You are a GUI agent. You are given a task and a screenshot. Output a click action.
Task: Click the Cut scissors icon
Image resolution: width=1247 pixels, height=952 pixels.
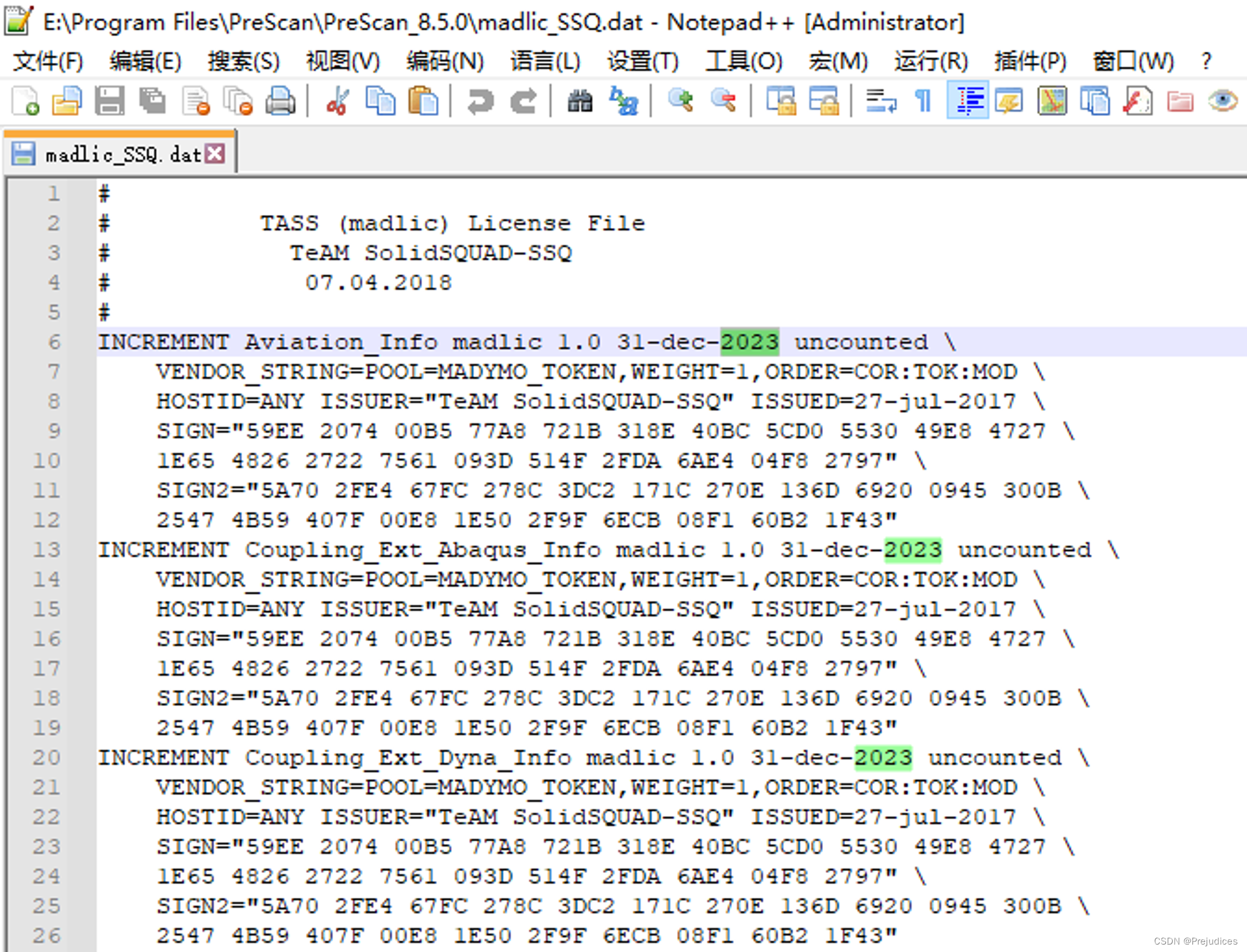(337, 101)
